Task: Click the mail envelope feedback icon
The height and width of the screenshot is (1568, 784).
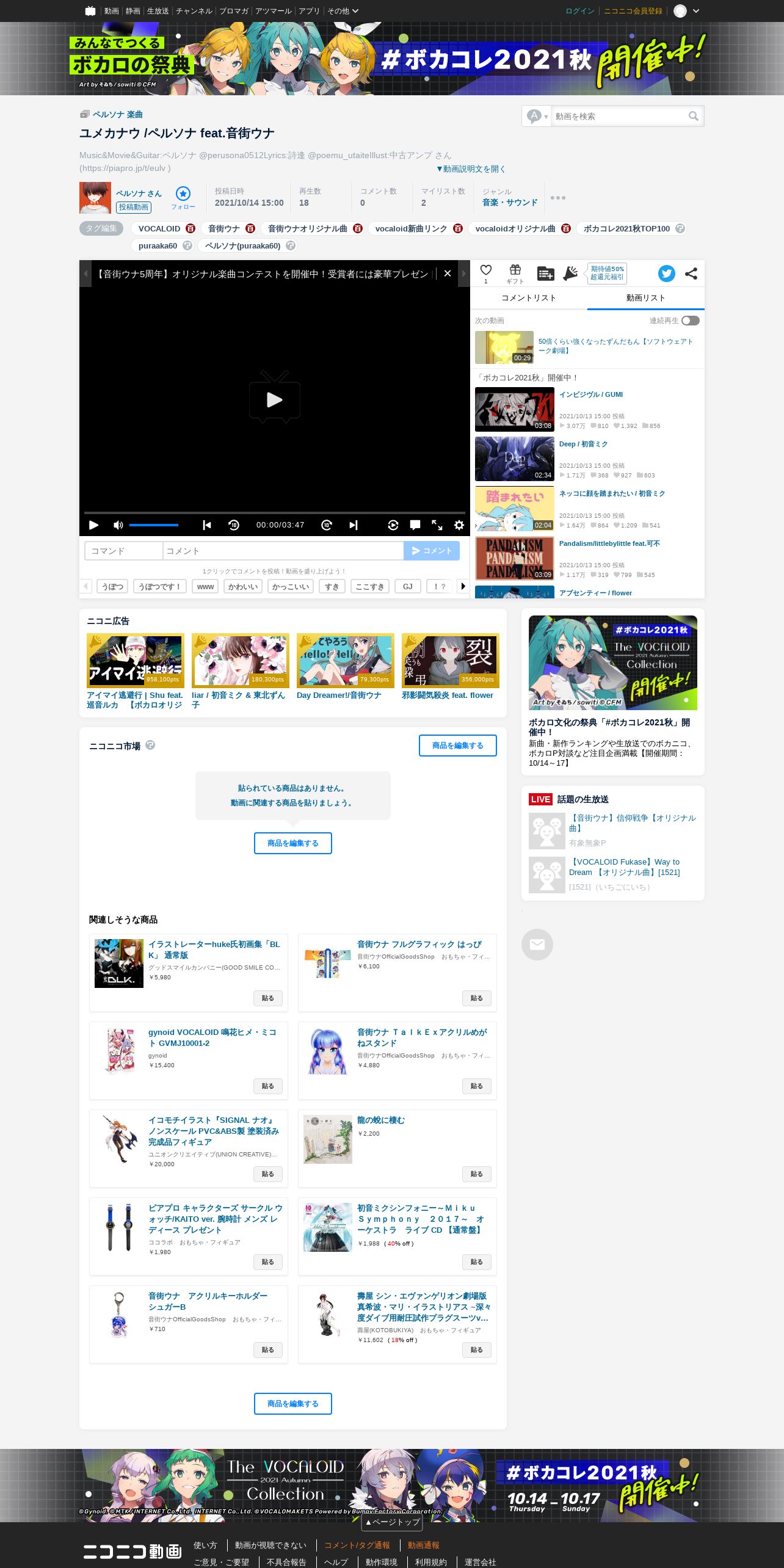Action: [x=537, y=945]
